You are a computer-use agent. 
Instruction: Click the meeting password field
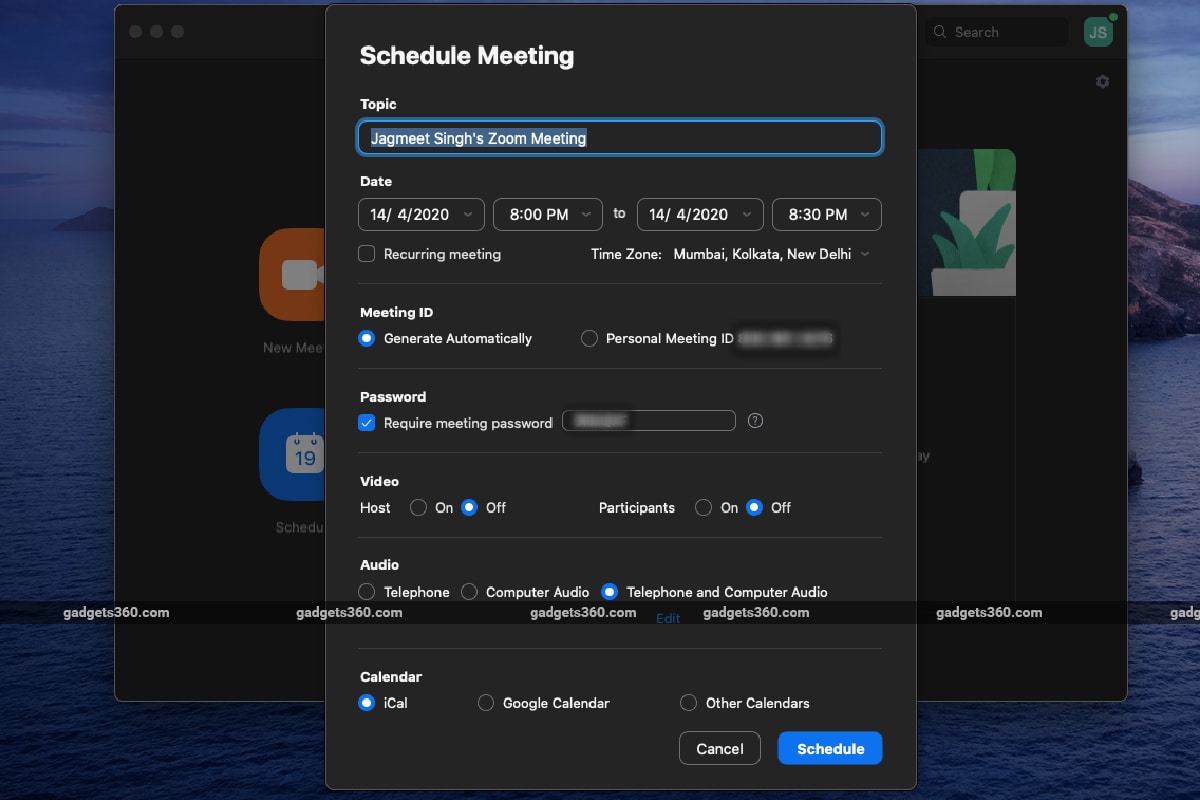tap(649, 421)
